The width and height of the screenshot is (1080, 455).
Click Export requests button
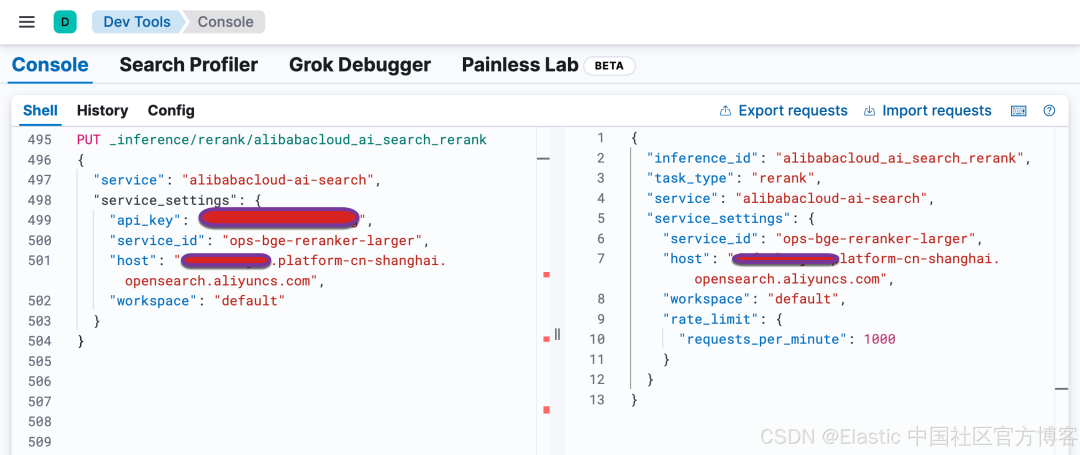(783, 111)
